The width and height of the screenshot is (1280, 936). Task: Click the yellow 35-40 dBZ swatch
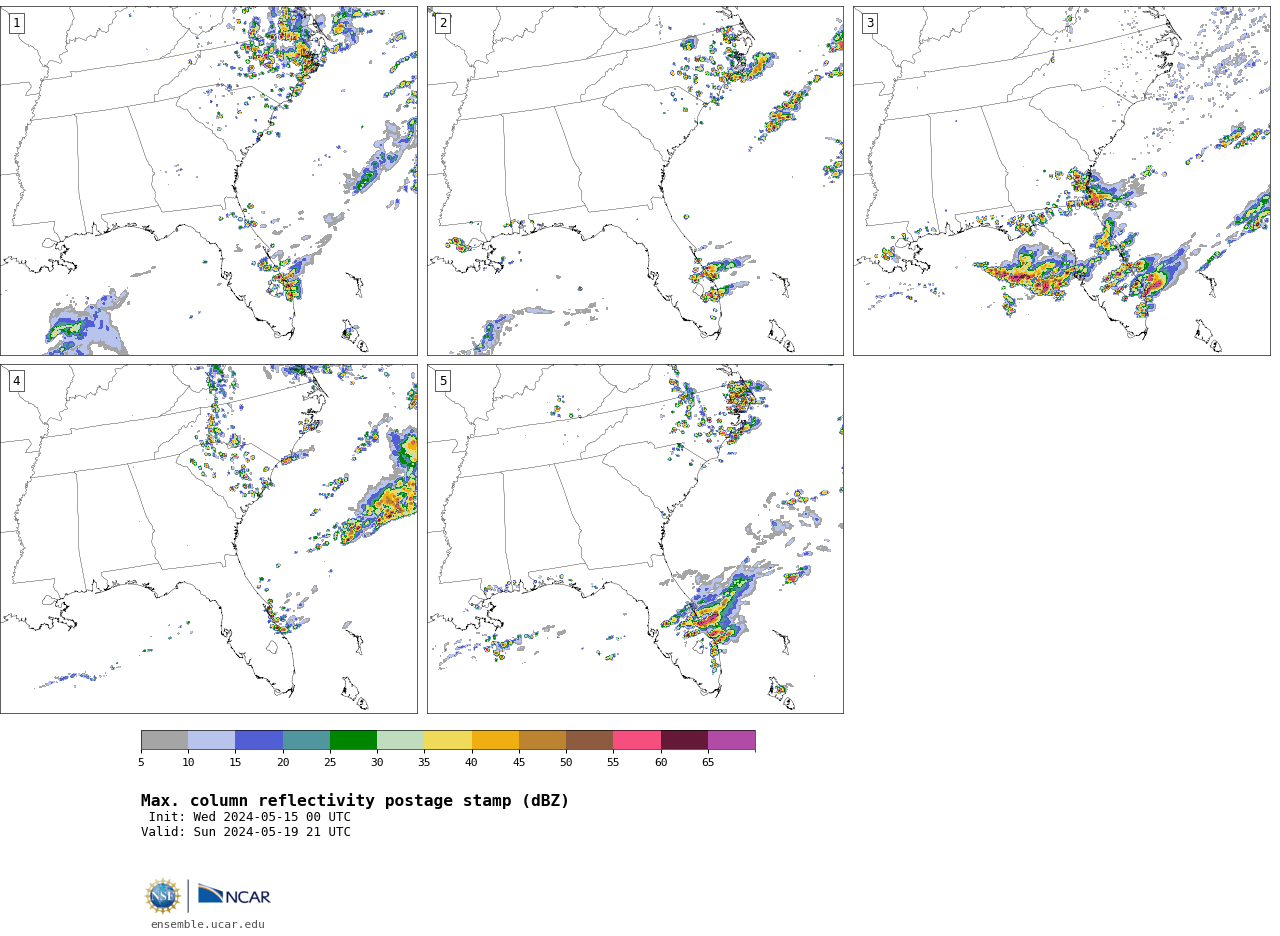(x=448, y=740)
